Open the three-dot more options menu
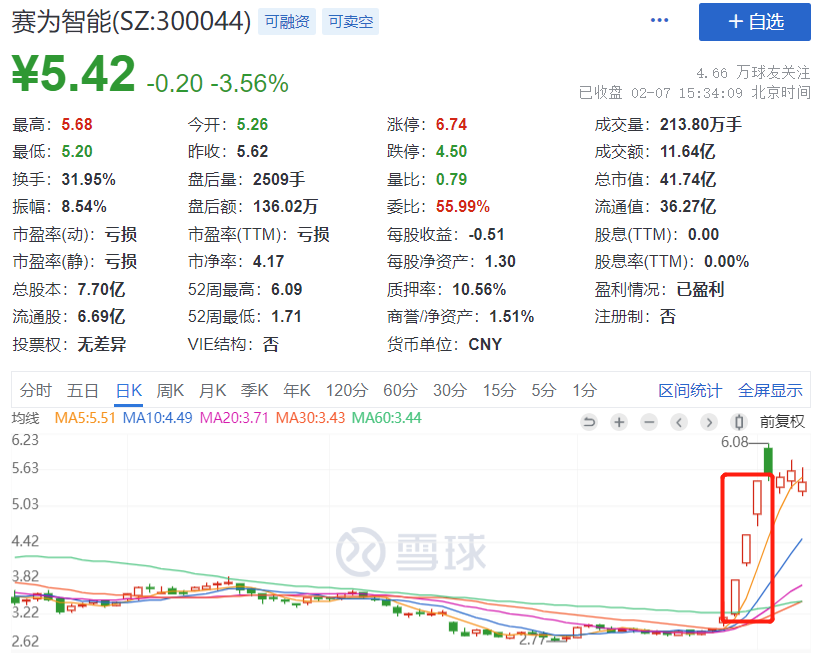Image resolution: width=820 pixels, height=653 pixels. tap(659, 20)
